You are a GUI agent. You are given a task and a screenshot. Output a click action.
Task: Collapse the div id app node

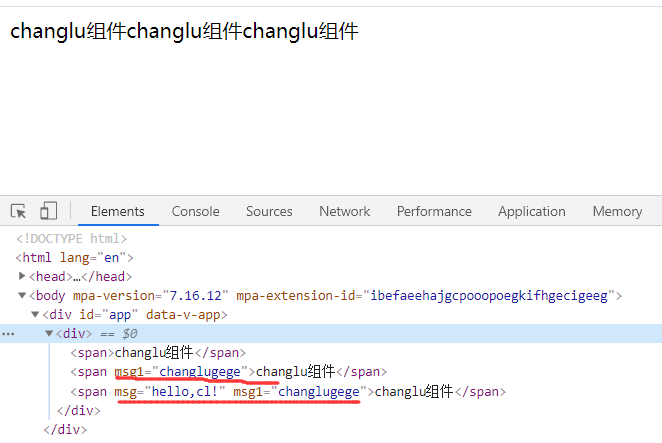[35, 314]
